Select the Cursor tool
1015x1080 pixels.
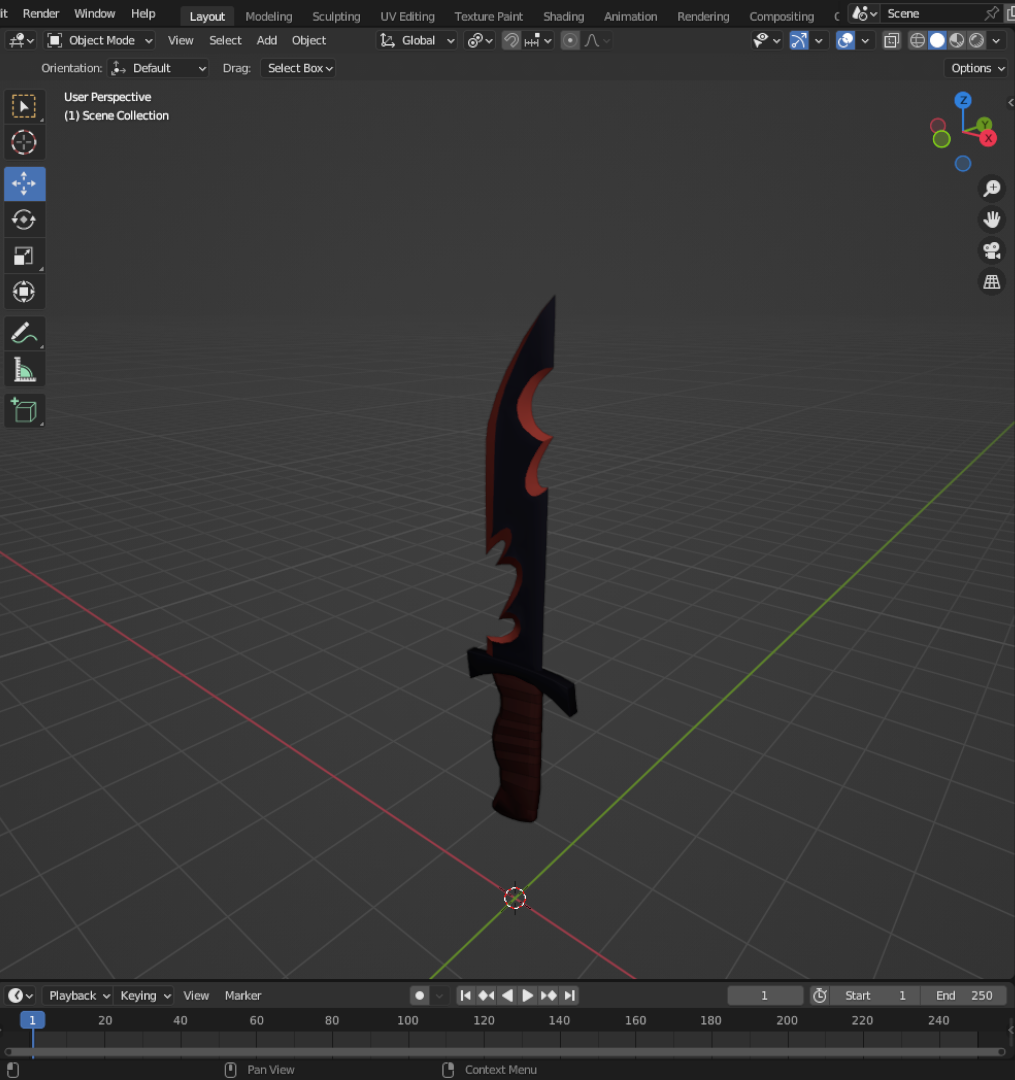(24, 143)
